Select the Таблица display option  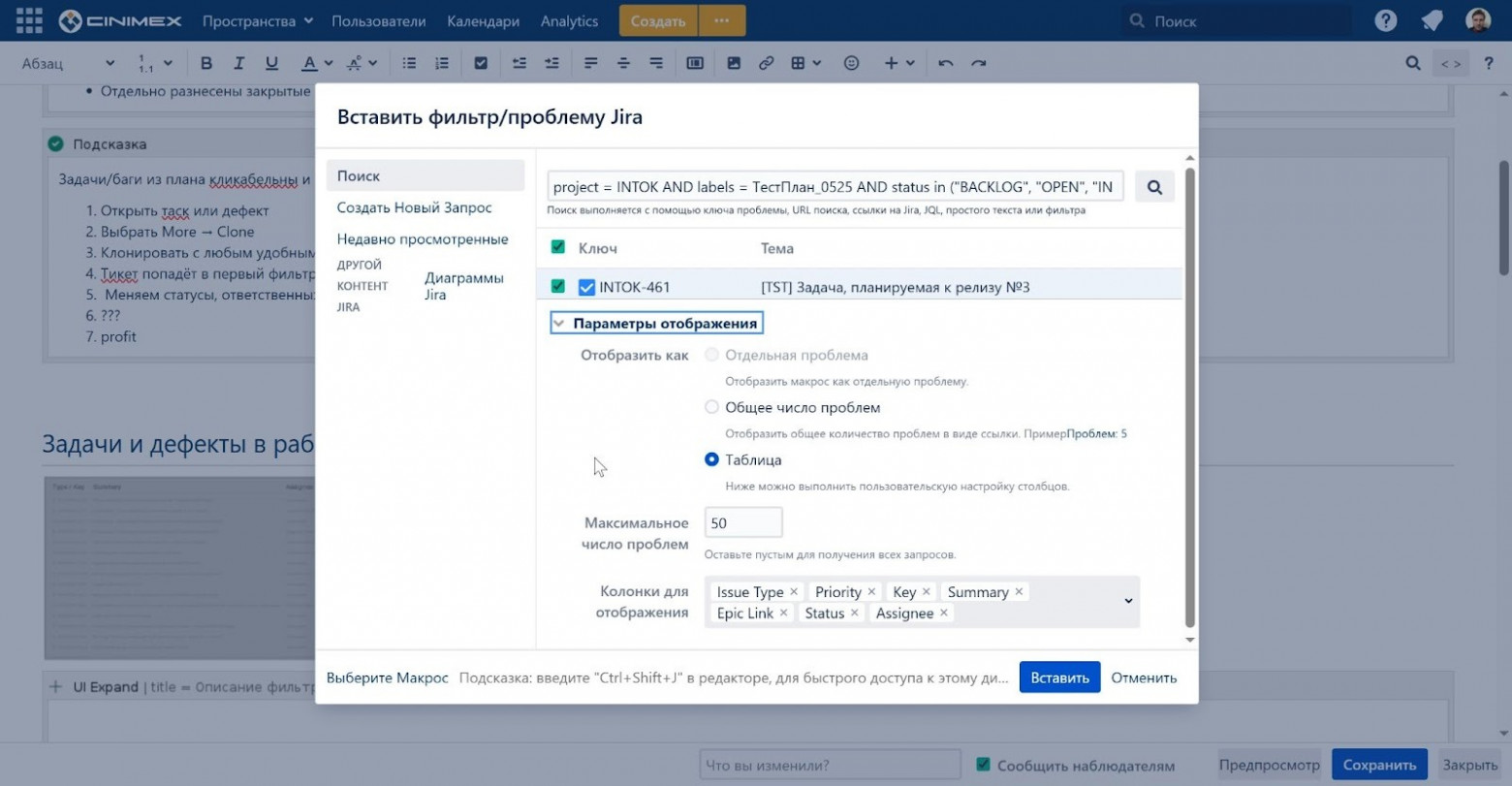pyautogui.click(x=712, y=459)
